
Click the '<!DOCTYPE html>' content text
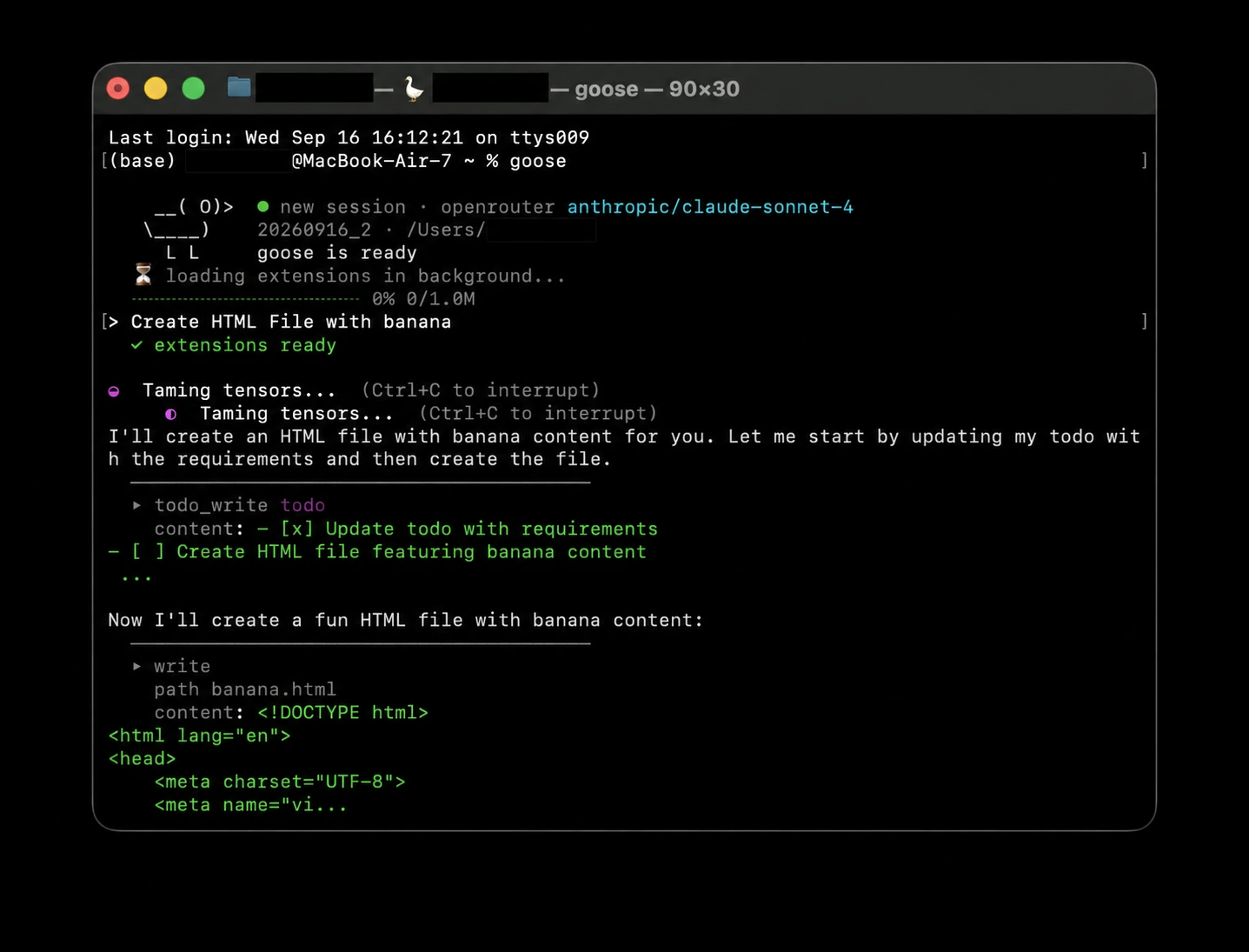[342, 712]
